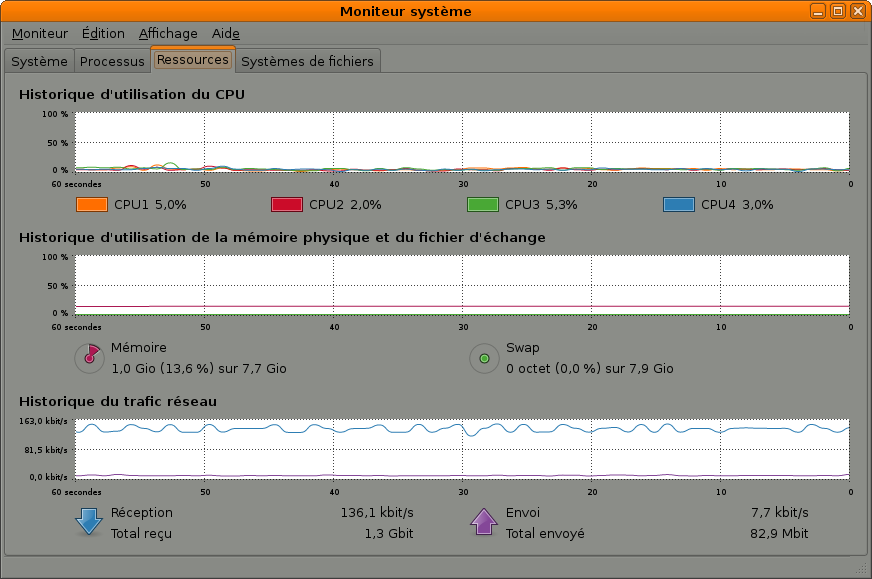Click the Moniteur système title bar
This screenshot has height=579, width=872.
tap(405, 11)
